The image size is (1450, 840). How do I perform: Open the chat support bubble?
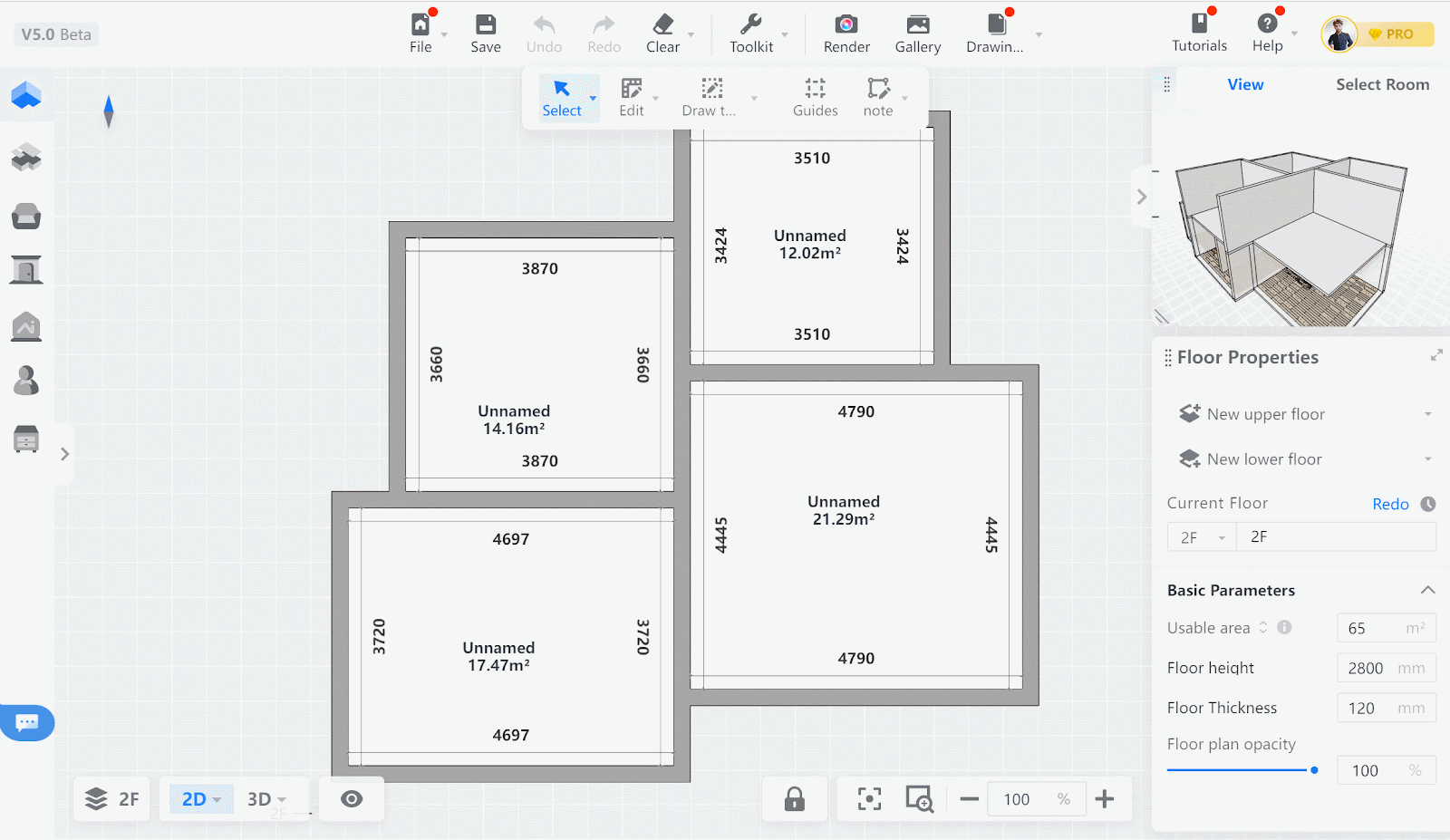(27, 722)
